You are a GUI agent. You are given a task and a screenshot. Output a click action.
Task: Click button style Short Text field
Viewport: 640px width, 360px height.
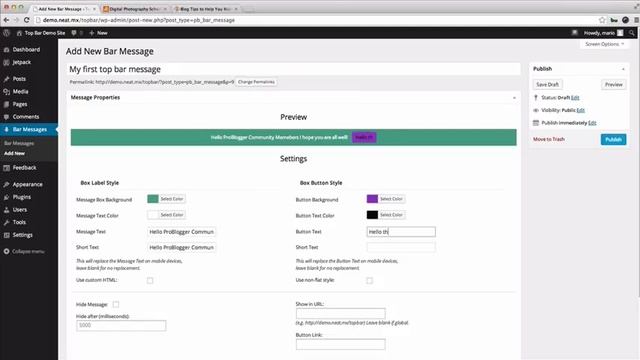401,247
